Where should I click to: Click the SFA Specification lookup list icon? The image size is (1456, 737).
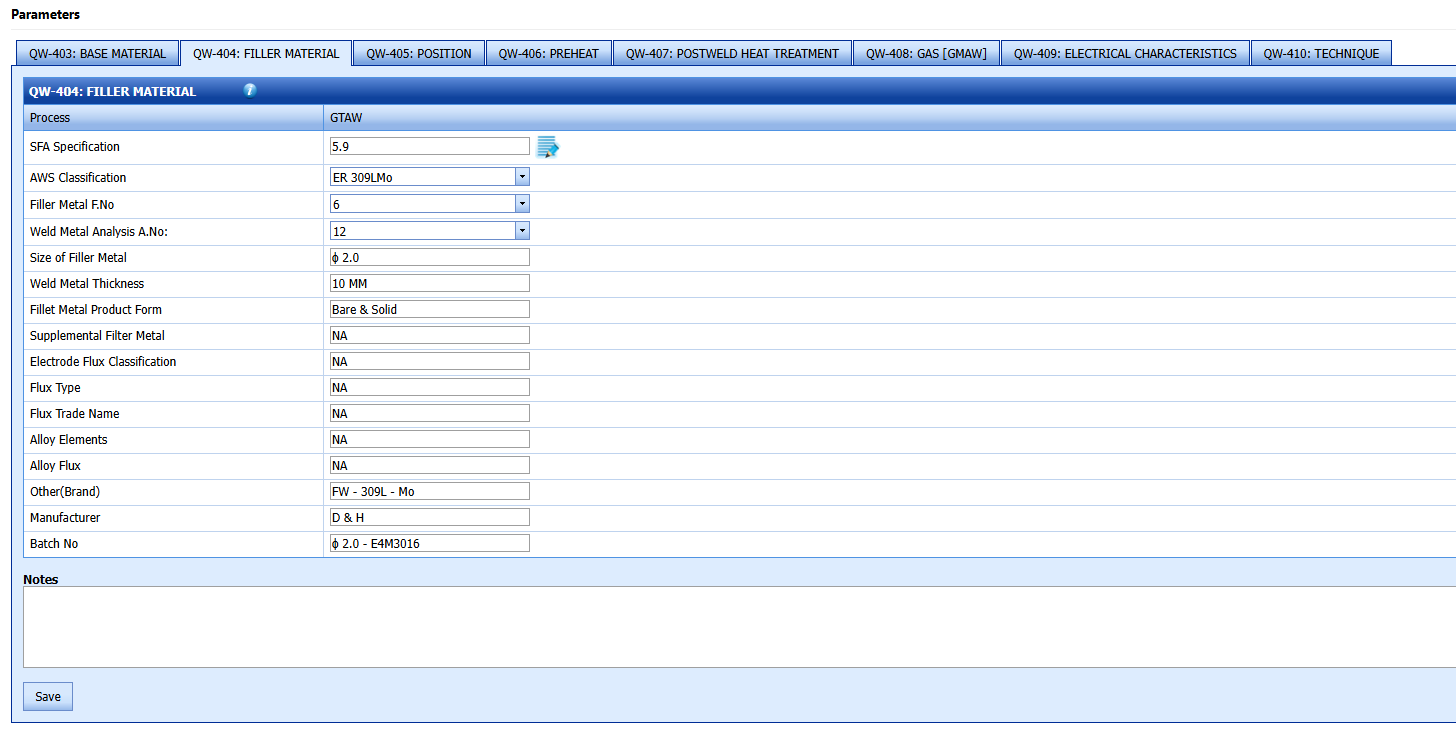coord(547,147)
